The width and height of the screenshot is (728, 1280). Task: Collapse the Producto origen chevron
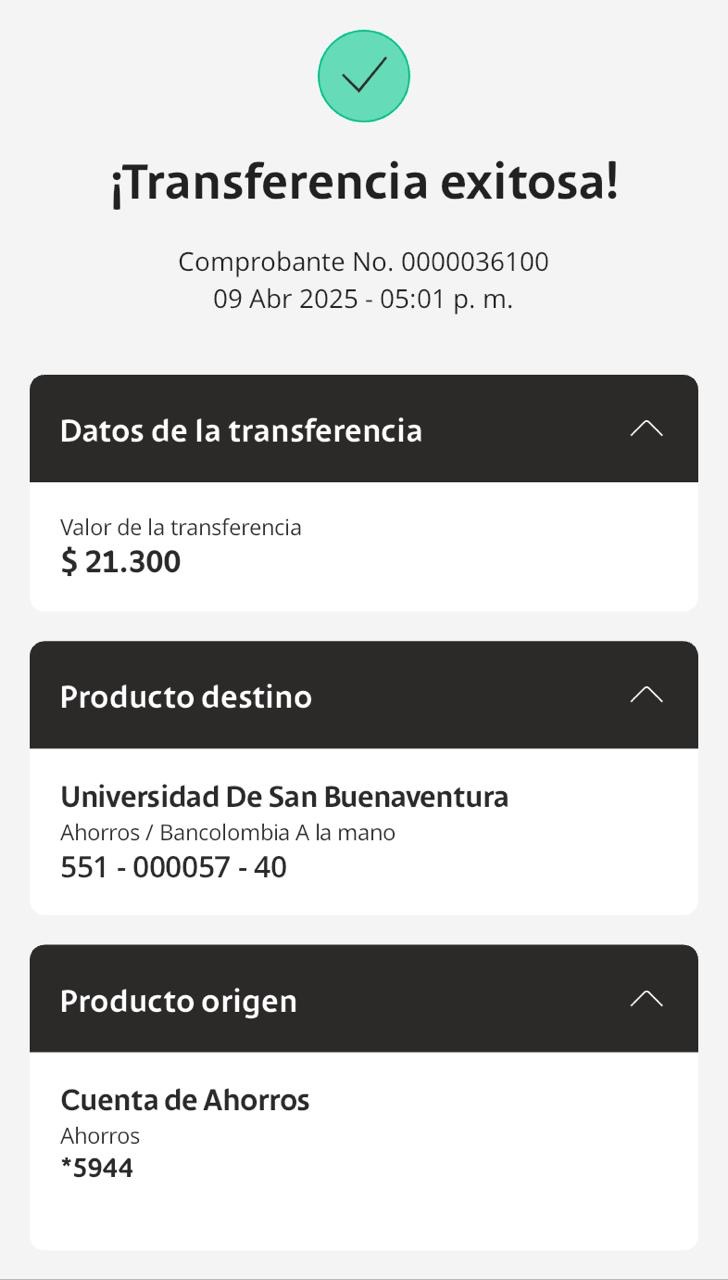tap(646, 999)
